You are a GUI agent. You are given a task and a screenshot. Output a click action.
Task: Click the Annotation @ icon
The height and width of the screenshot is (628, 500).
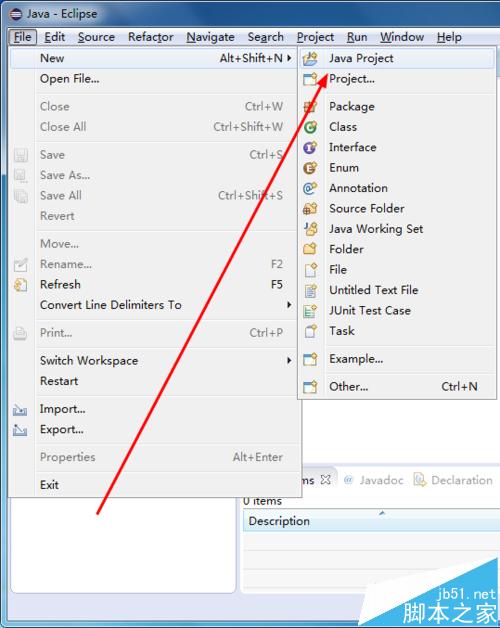(310, 189)
